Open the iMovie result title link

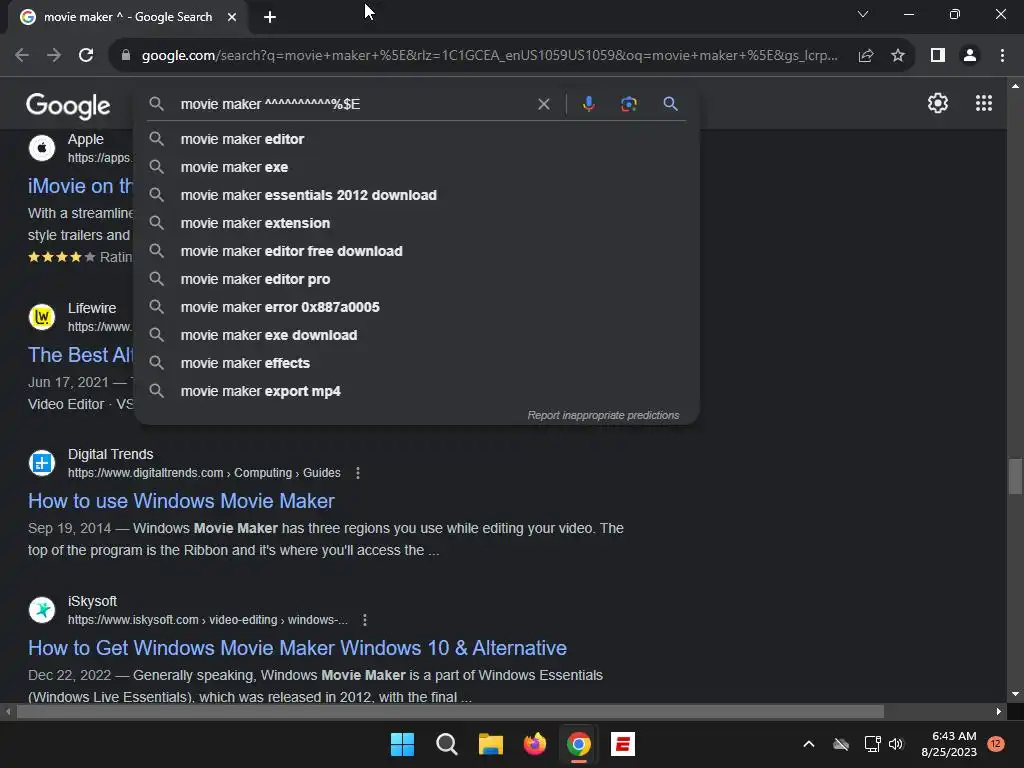(80, 186)
